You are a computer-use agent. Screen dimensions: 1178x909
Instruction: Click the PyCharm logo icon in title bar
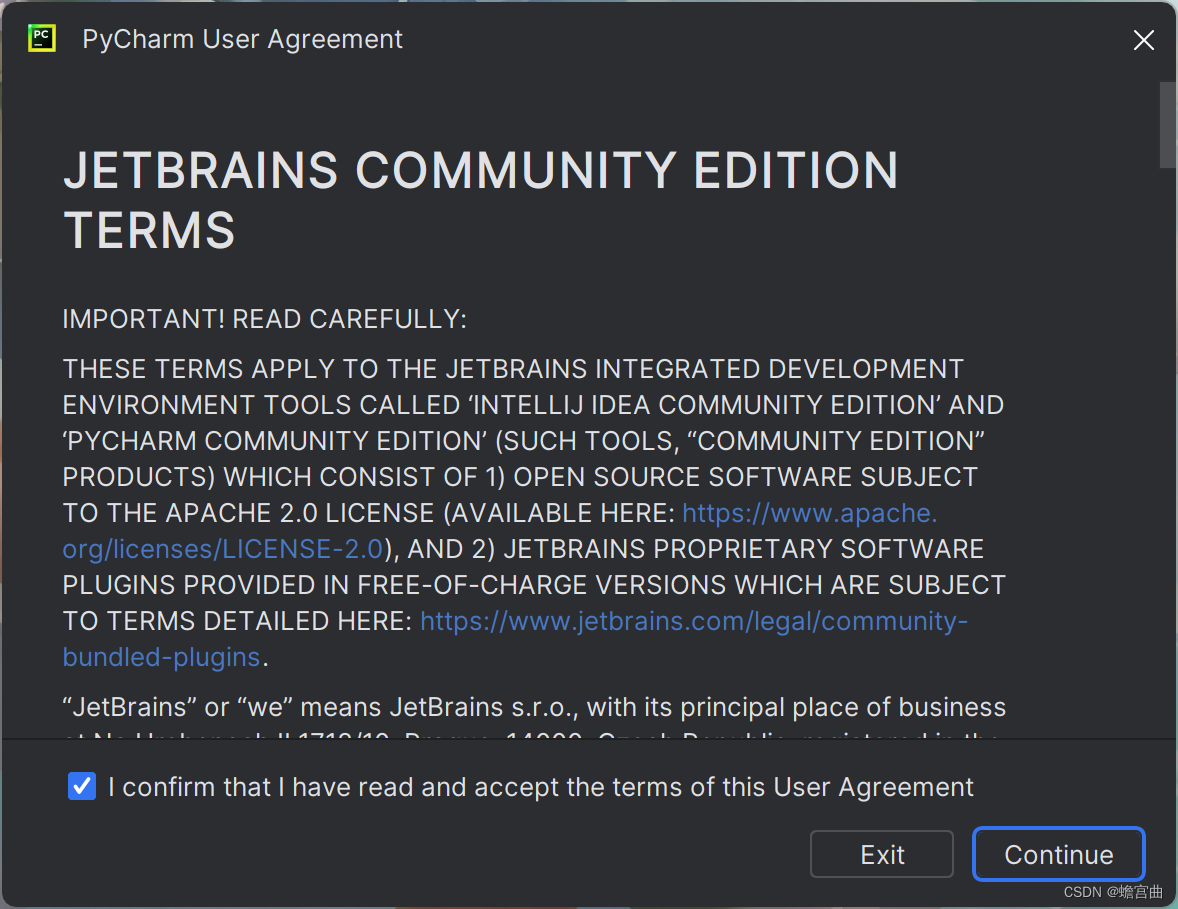click(x=42, y=38)
